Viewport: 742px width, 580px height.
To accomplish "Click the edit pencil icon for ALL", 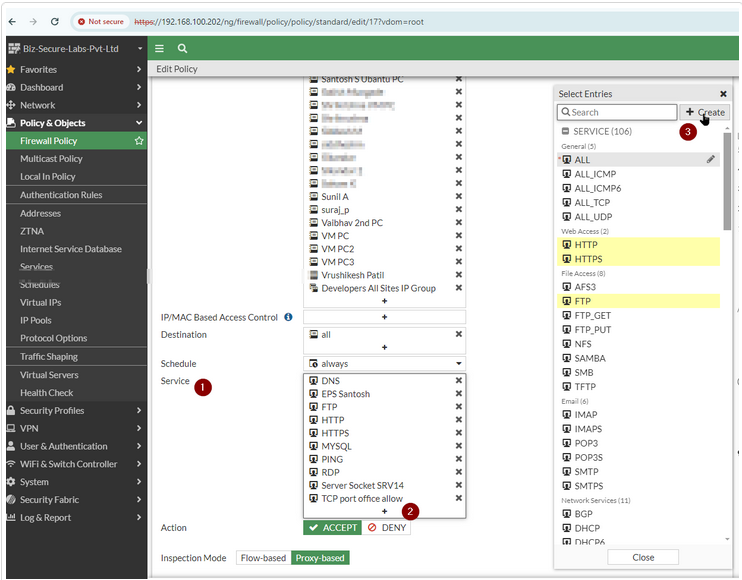I will click(x=711, y=159).
